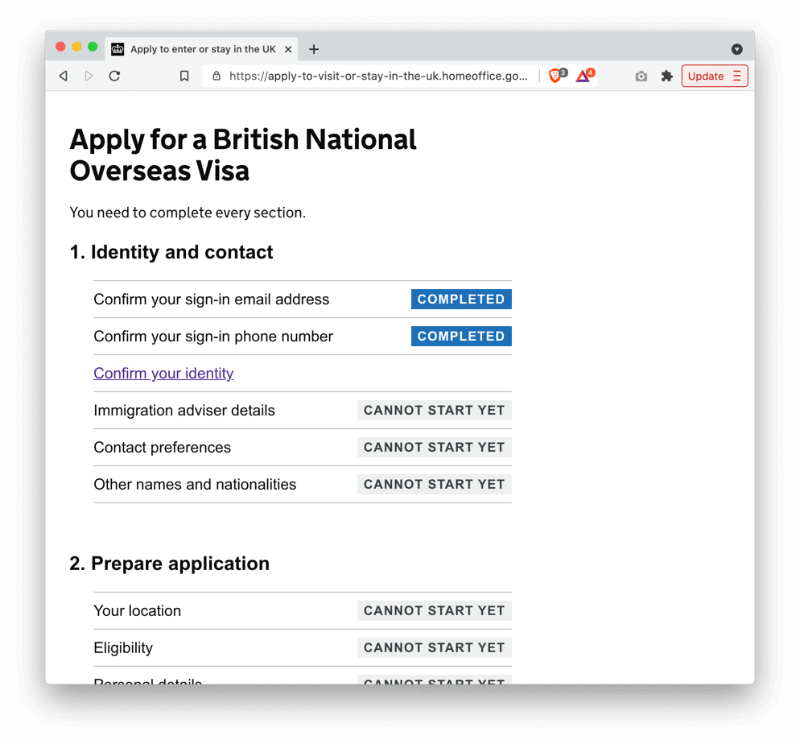Click the '1. Identity and contact' heading
800x744 pixels.
pyautogui.click(x=171, y=252)
